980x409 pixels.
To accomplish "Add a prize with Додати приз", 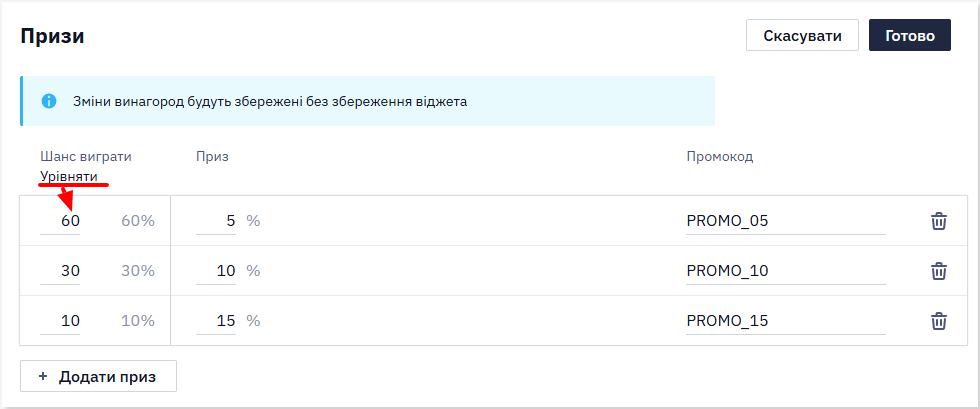I will coord(98,376).
